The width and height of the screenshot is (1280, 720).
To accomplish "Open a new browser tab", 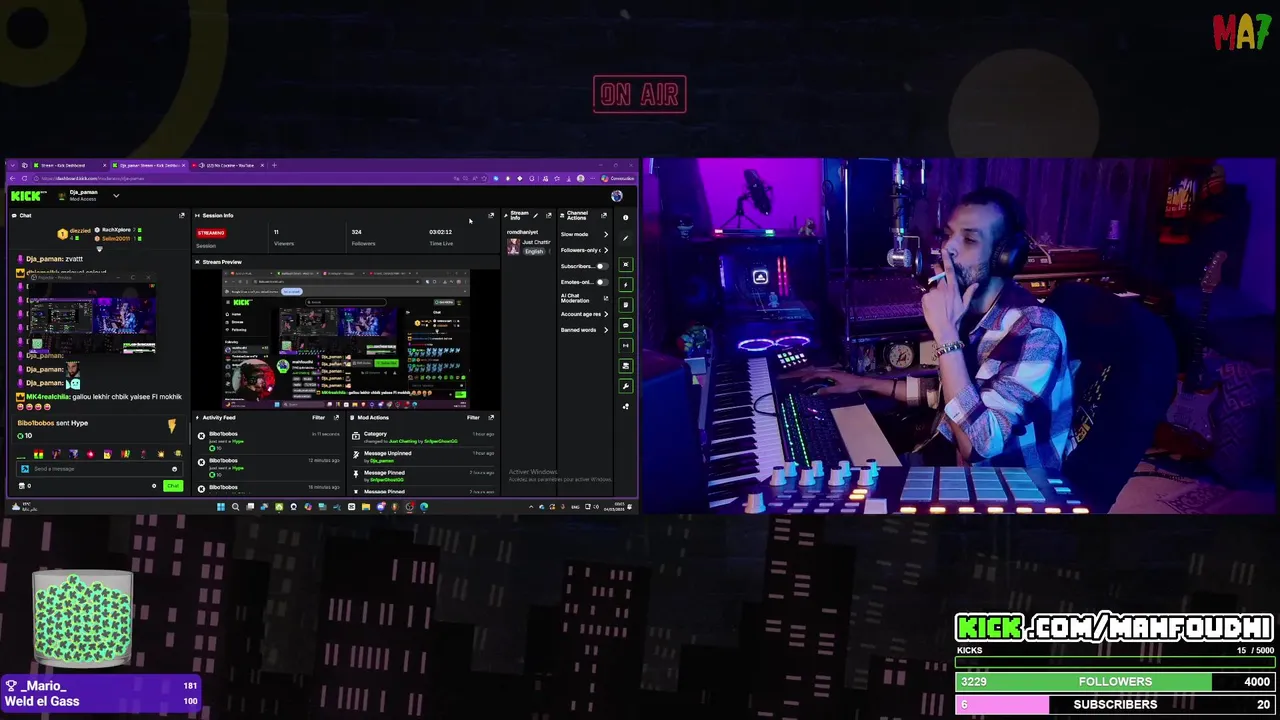I will [x=274, y=165].
